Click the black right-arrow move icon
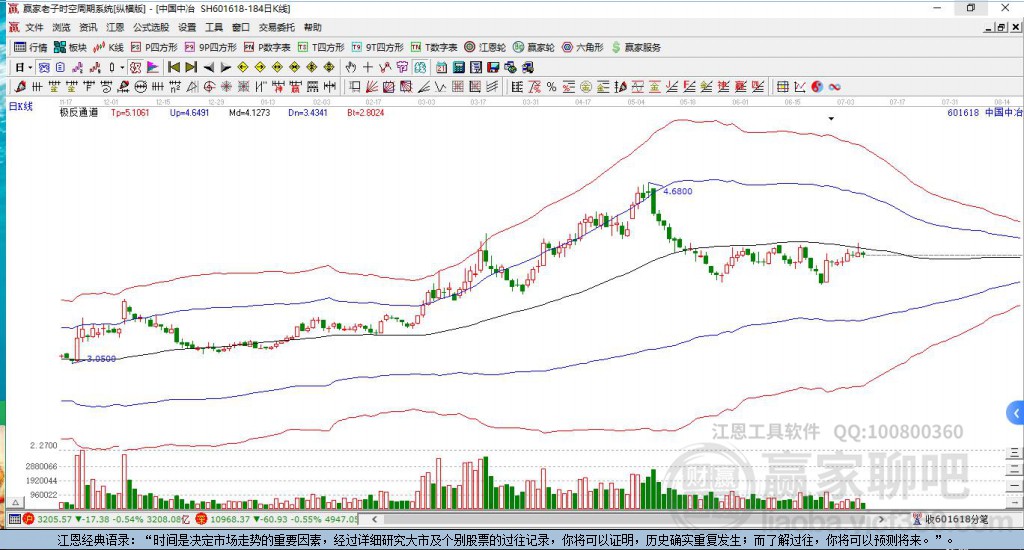 pyautogui.click(x=225, y=67)
